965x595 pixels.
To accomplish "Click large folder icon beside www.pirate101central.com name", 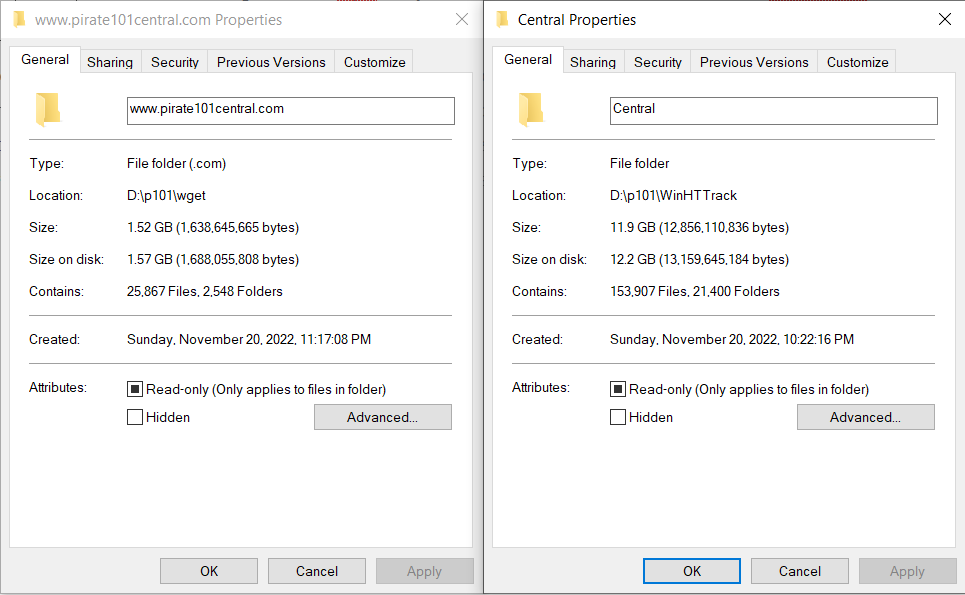I will click(48, 110).
